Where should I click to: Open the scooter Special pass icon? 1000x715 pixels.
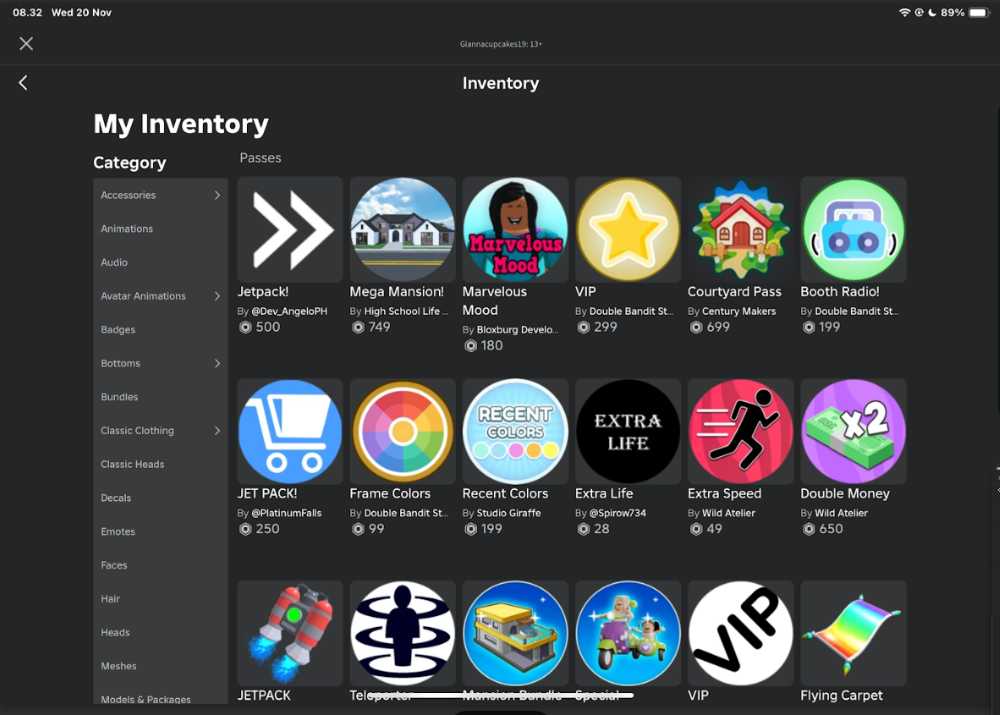628,633
